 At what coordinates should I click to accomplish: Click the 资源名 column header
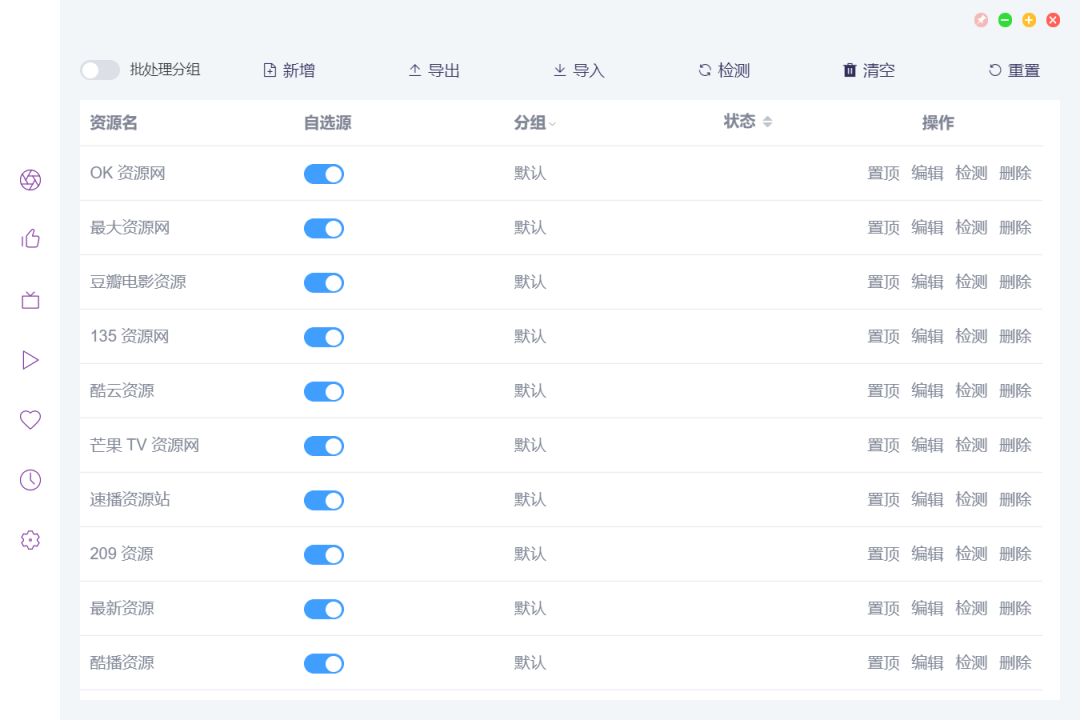(x=114, y=123)
